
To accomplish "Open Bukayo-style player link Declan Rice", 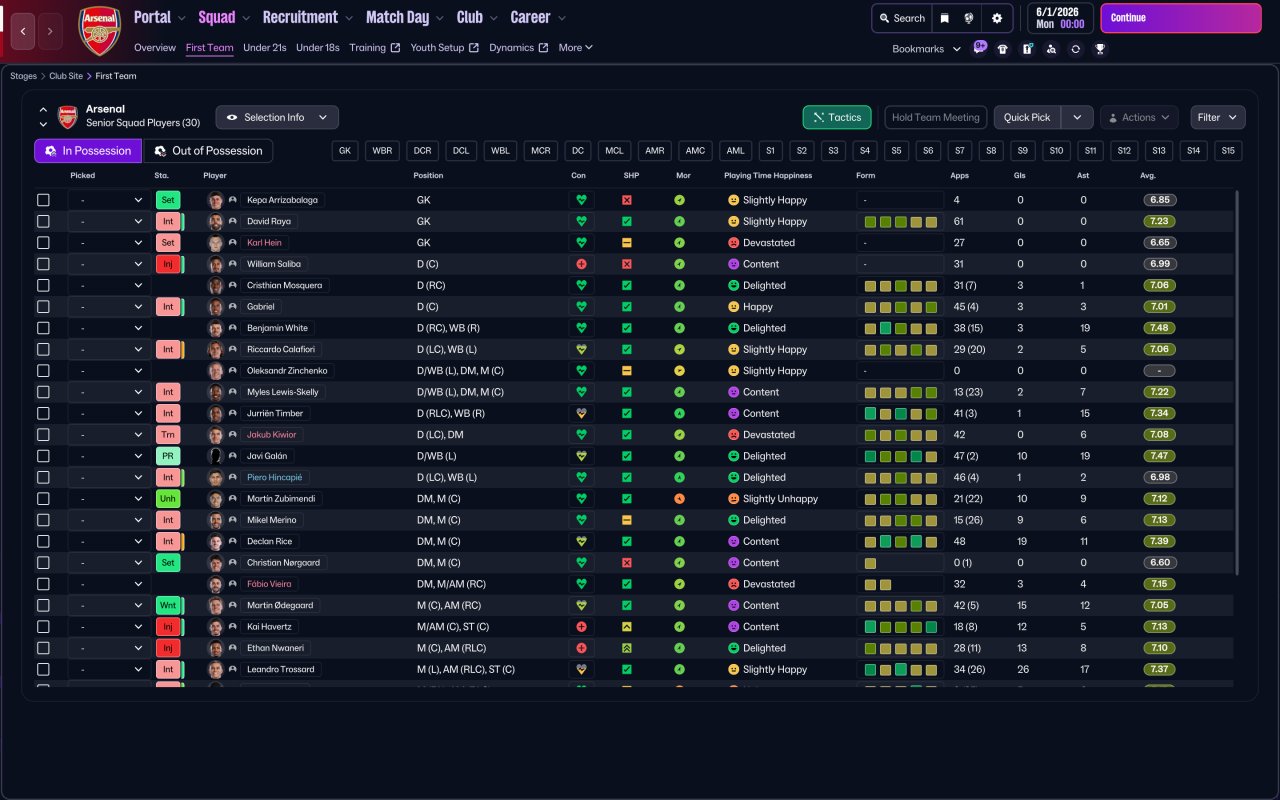I will [270, 541].
